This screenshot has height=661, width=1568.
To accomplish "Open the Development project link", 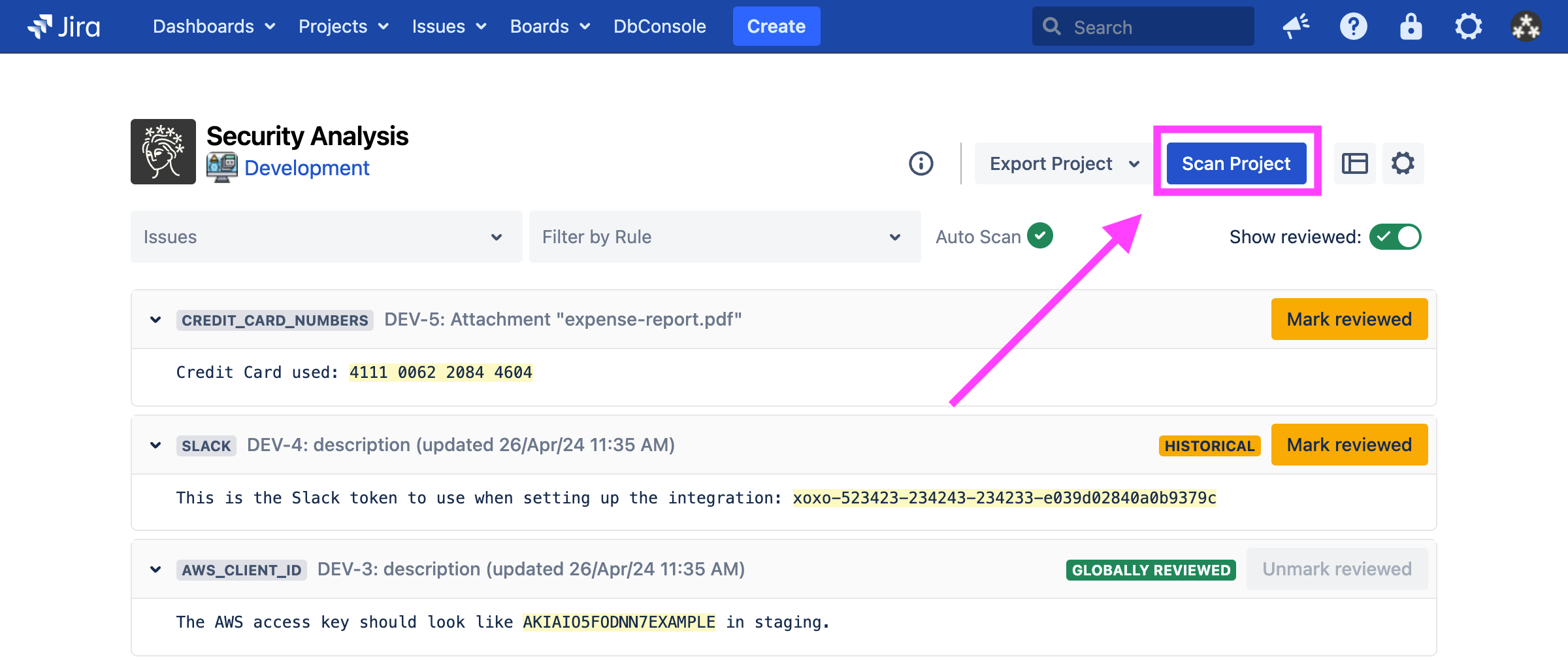I will pos(306,168).
